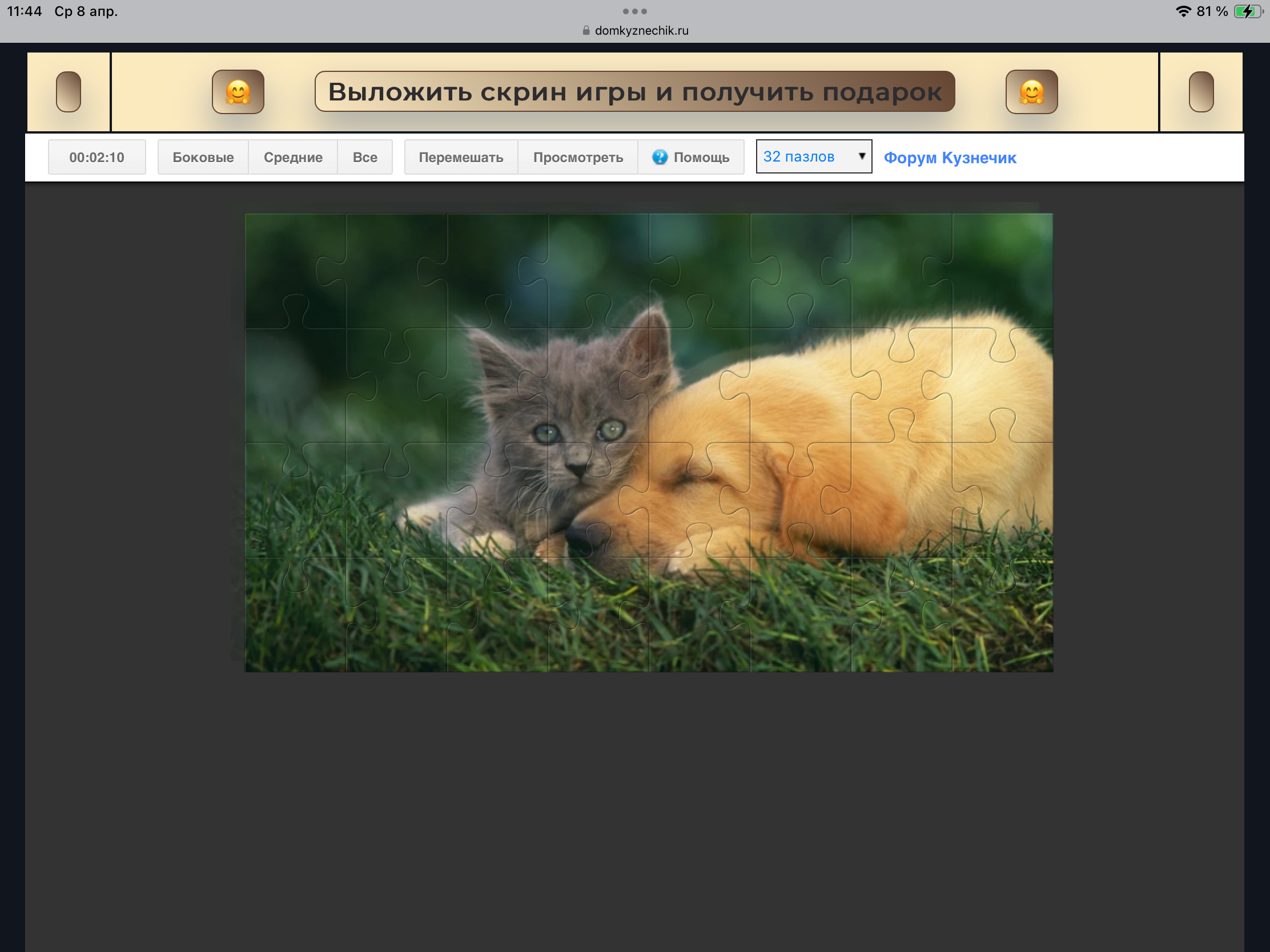Open the Форум Кузнечик link
The width and height of the screenshot is (1270, 952).
[950, 158]
